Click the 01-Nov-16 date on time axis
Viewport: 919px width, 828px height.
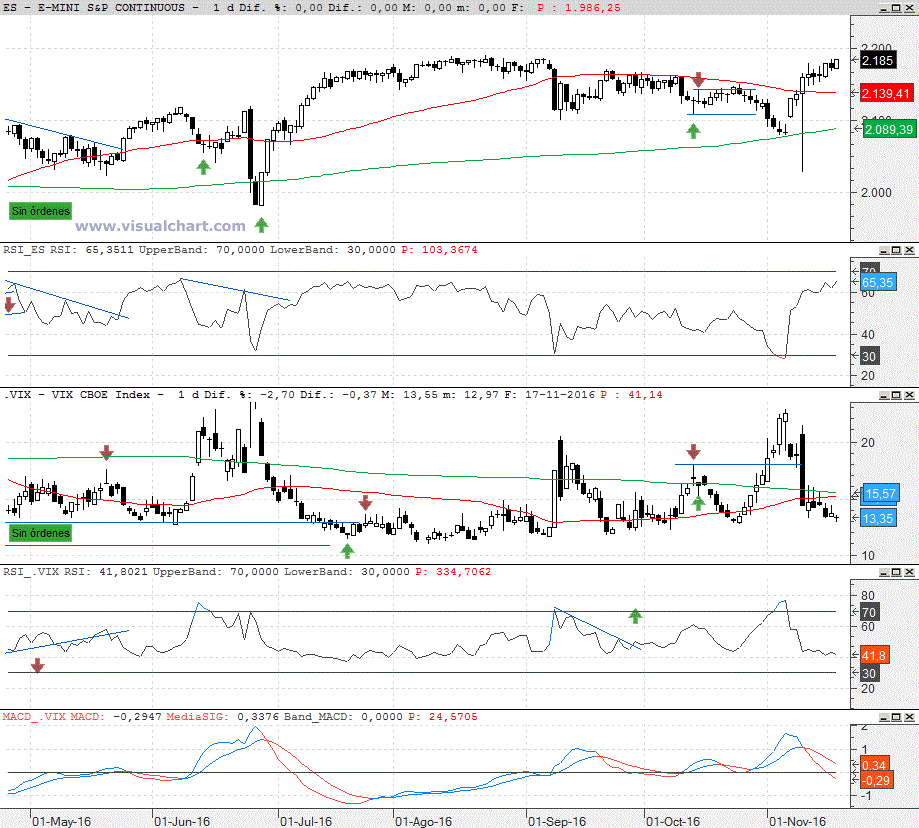click(797, 822)
